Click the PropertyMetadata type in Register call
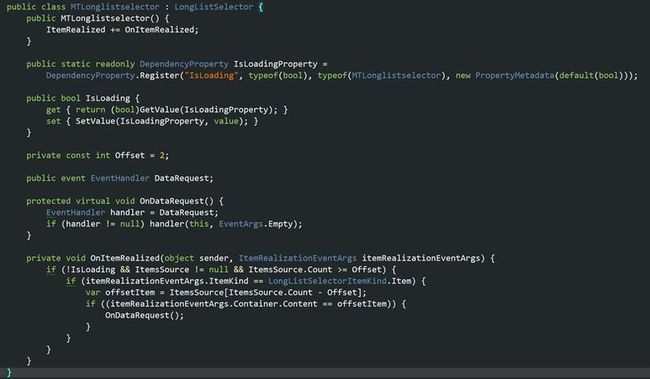 pyautogui.click(x=514, y=75)
